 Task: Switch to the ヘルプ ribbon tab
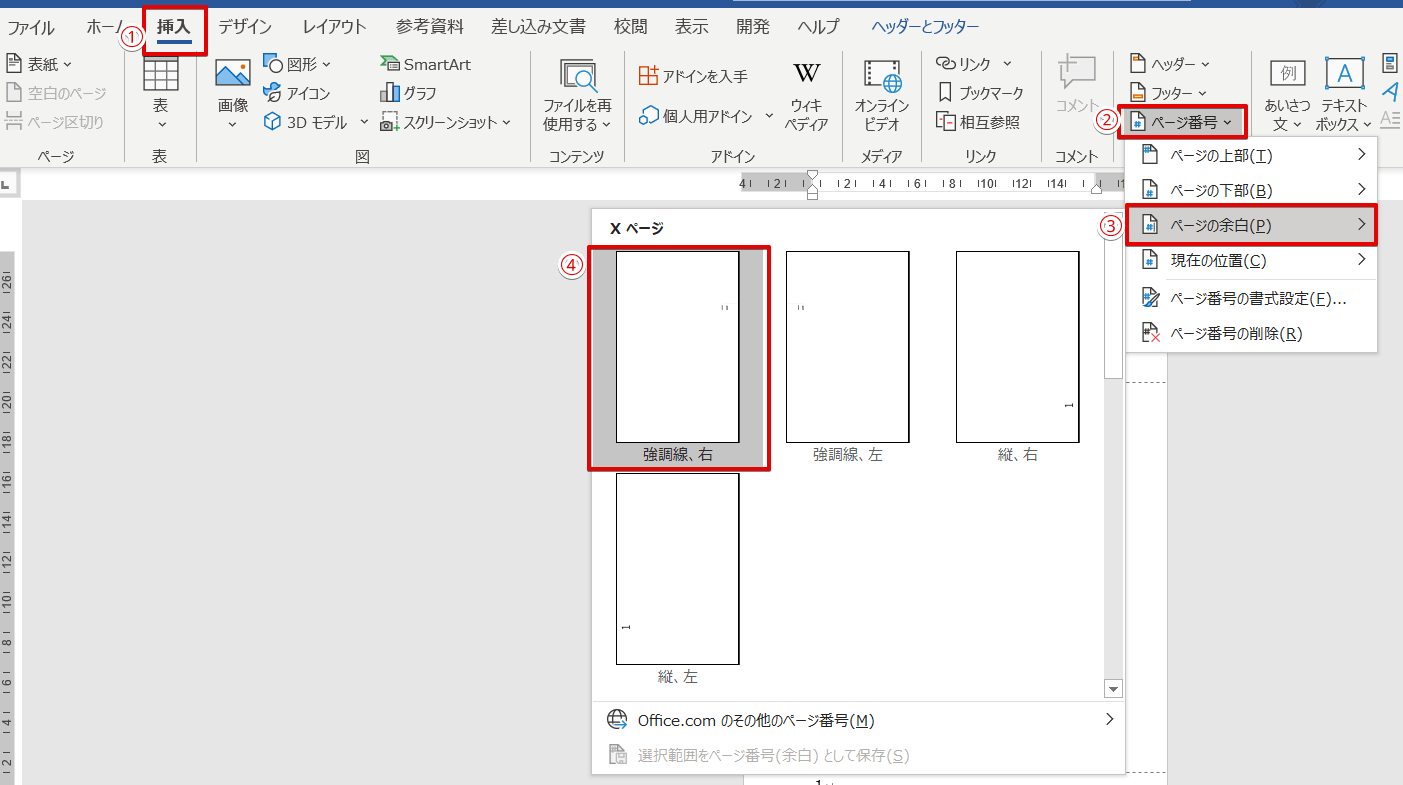(x=818, y=27)
